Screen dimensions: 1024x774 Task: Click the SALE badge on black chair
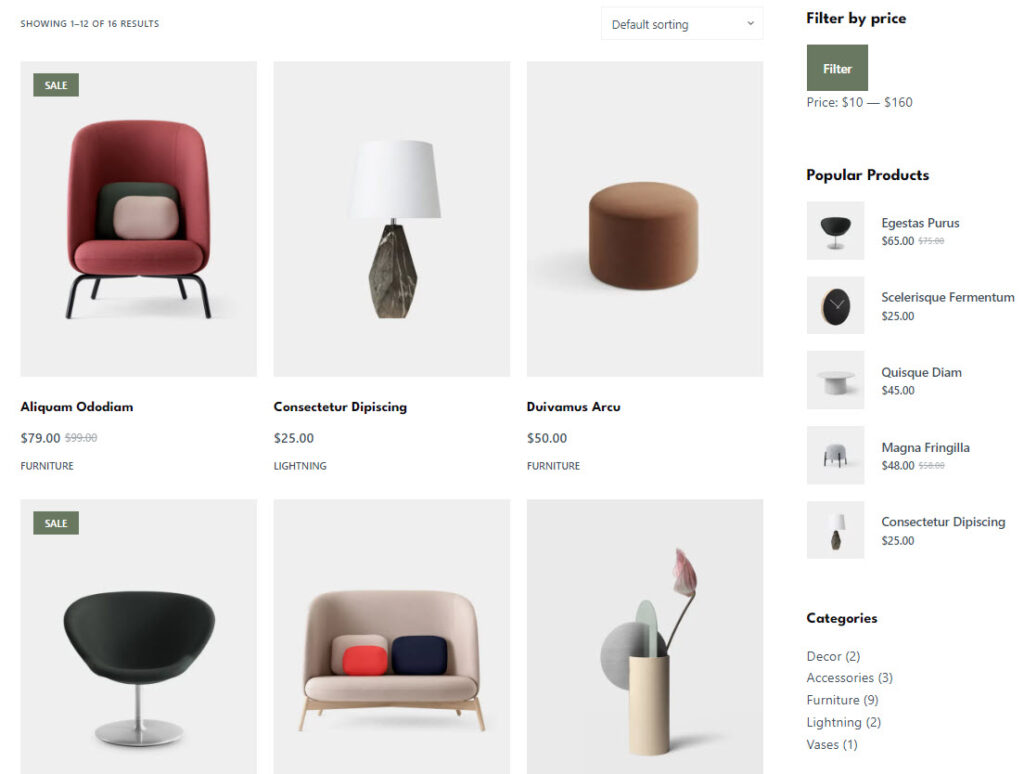pos(56,523)
